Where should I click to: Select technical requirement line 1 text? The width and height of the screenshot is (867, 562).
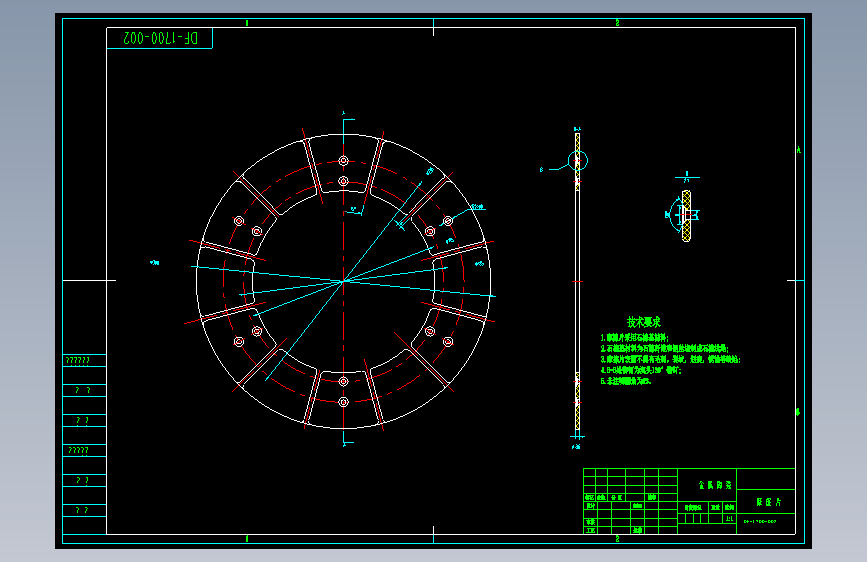[x=635, y=337]
